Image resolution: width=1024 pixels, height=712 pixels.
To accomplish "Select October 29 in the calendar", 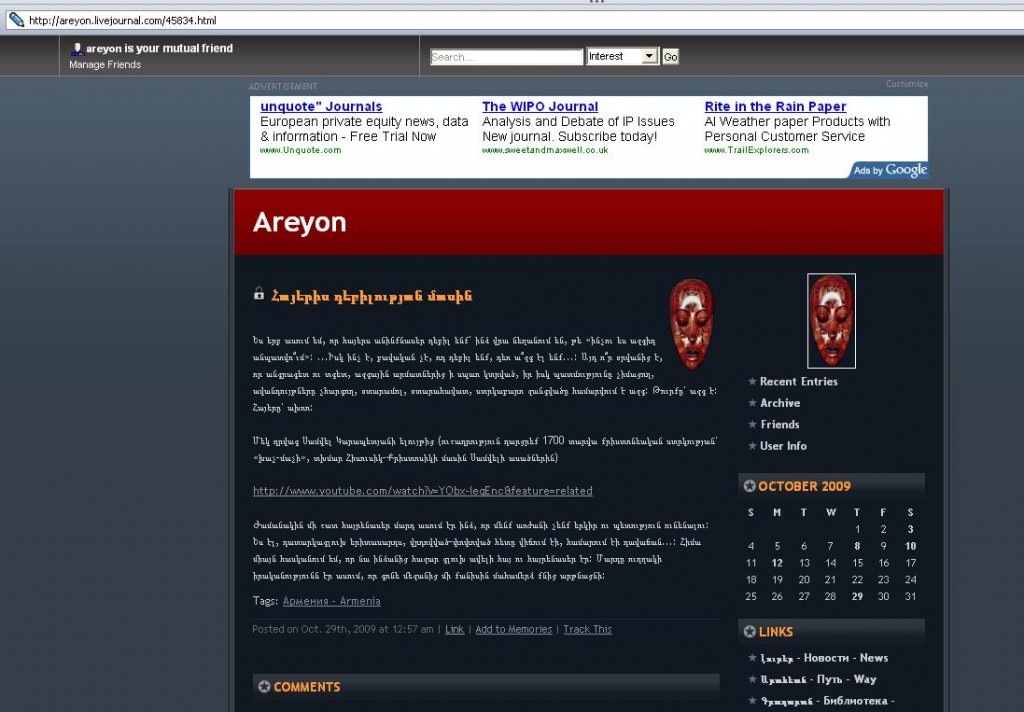I will coord(857,596).
